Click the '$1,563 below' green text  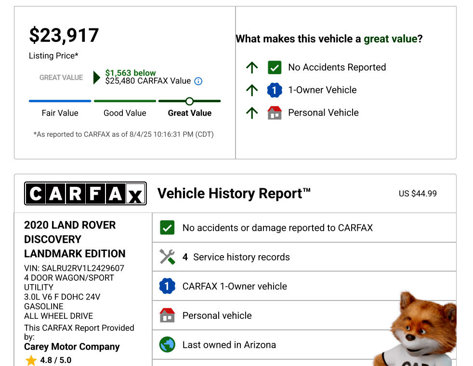pyautogui.click(x=131, y=73)
